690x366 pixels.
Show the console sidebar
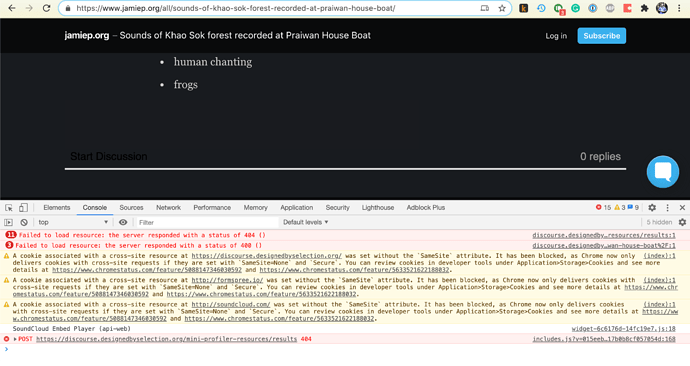point(8,222)
